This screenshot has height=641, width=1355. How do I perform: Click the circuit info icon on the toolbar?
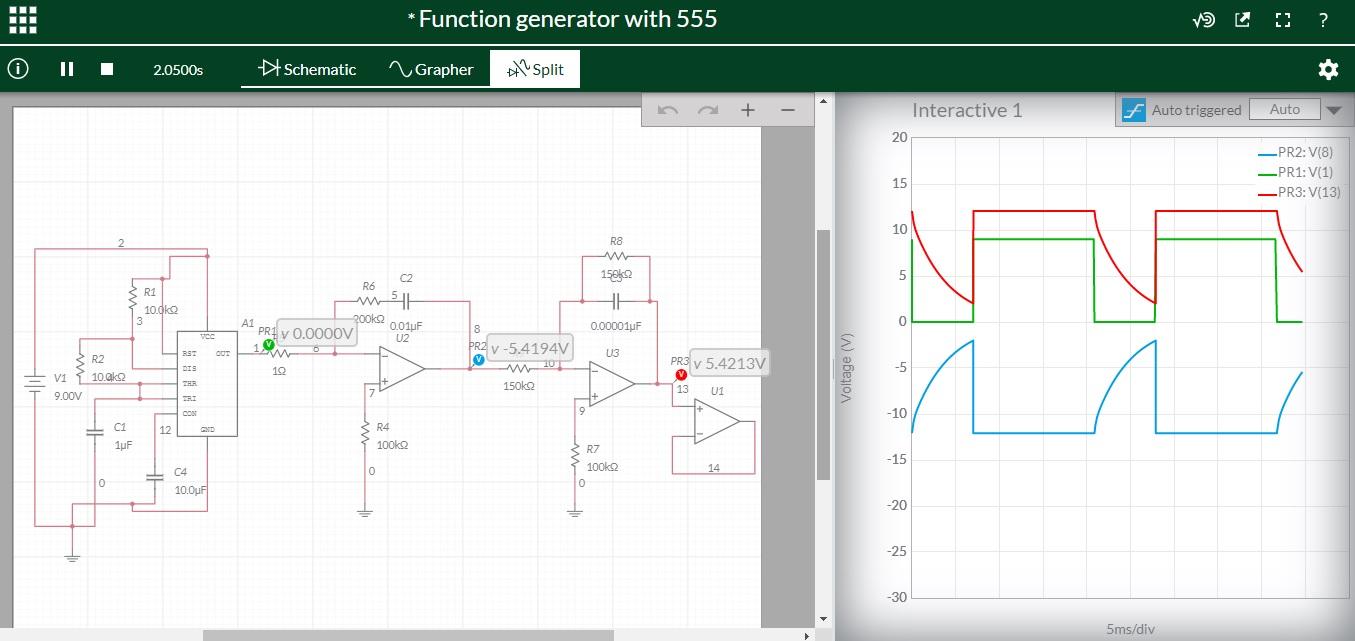coord(17,69)
